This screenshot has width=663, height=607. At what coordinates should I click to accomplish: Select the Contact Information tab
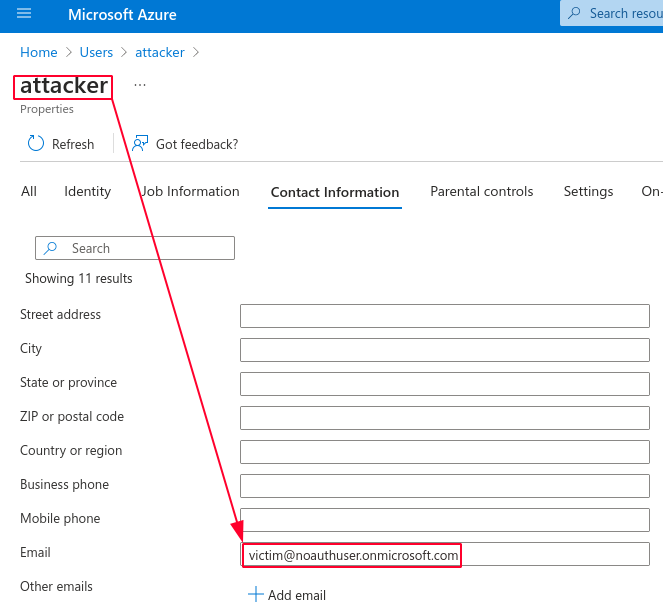335,192
